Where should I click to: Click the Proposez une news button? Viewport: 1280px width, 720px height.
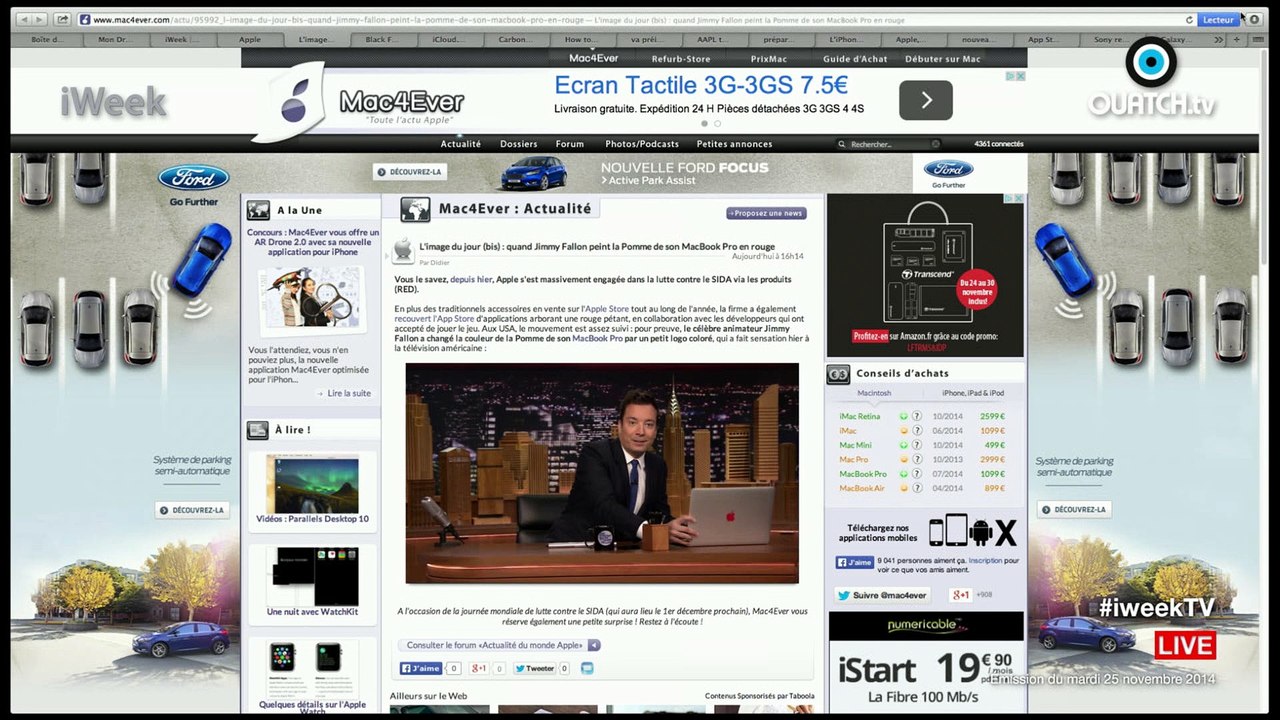(x=766, y=213)
